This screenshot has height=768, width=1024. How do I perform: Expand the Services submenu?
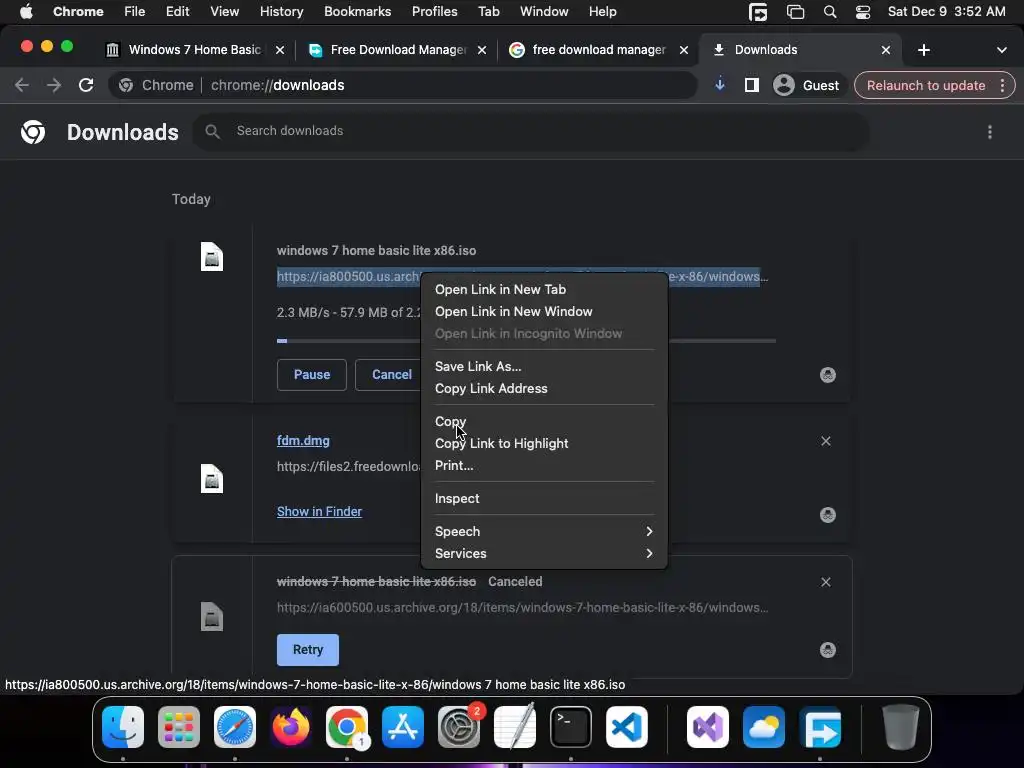tap(544, 554)
